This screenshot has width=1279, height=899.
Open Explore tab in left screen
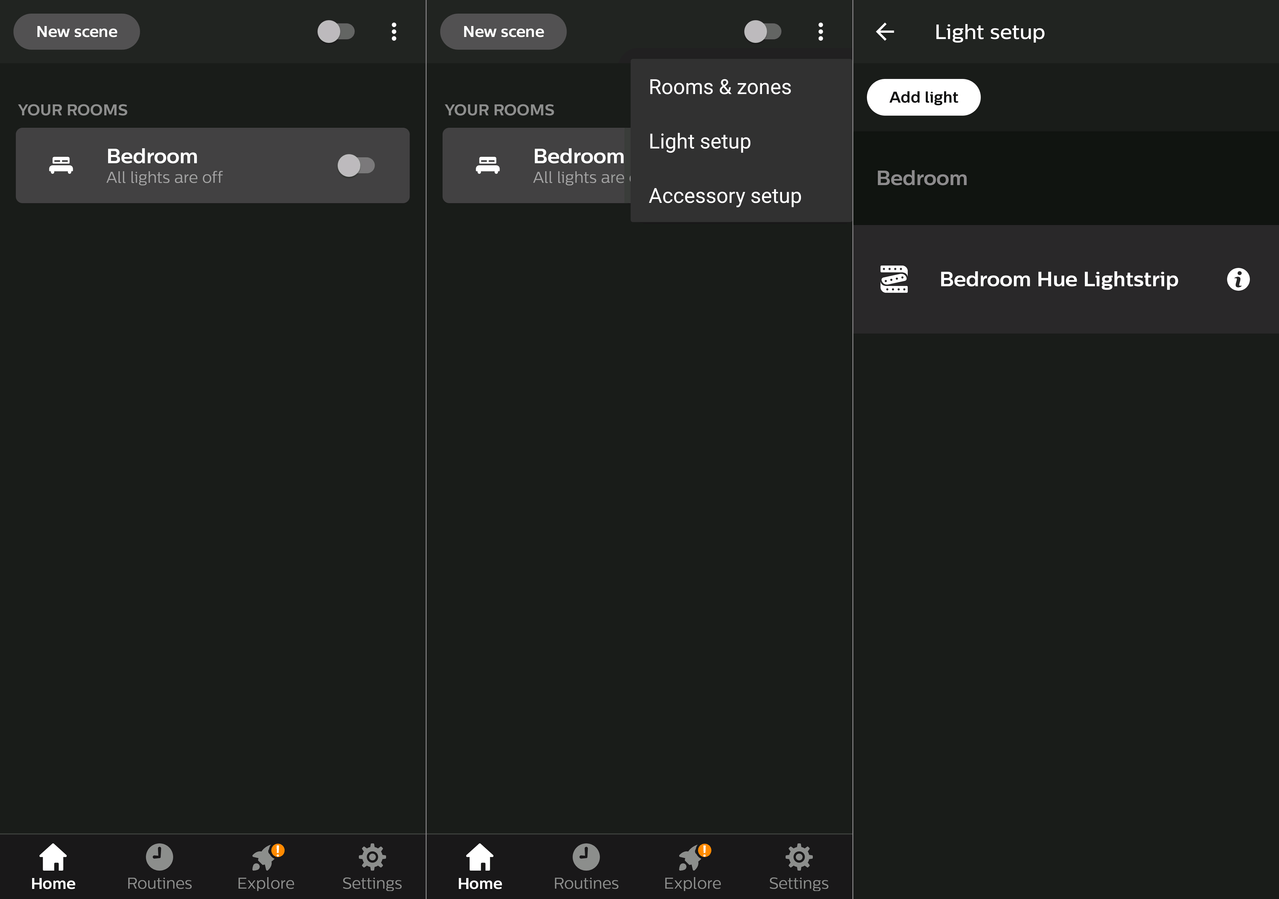point(266,867)
